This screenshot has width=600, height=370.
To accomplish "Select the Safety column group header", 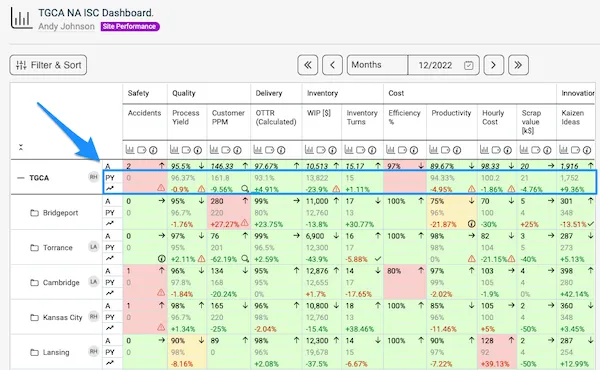I will [139, 93].
